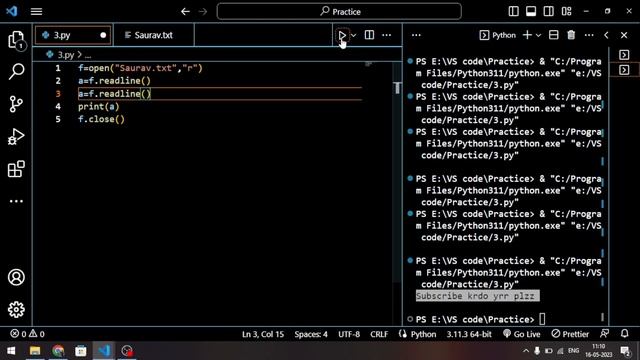This screenshot has height=360, width=640.
Task: Open the Search view in activity bar
Action: coord(16,72)
